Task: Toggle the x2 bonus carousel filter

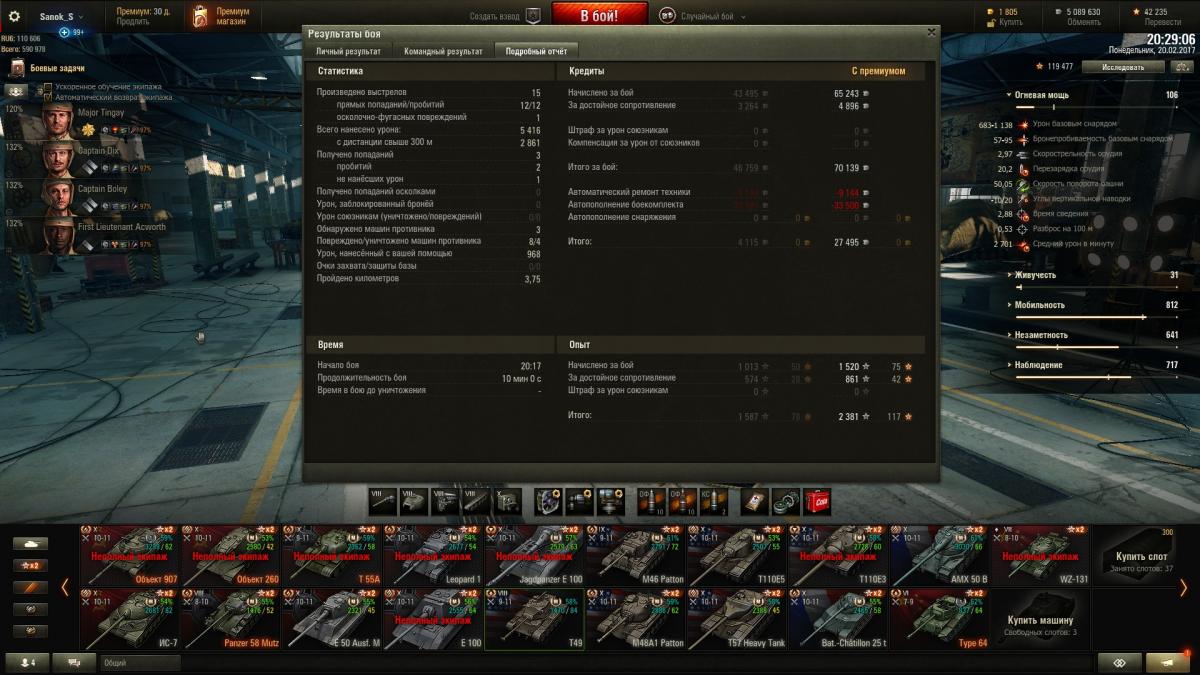Action: pyautogui.click(x=30, y=566)
